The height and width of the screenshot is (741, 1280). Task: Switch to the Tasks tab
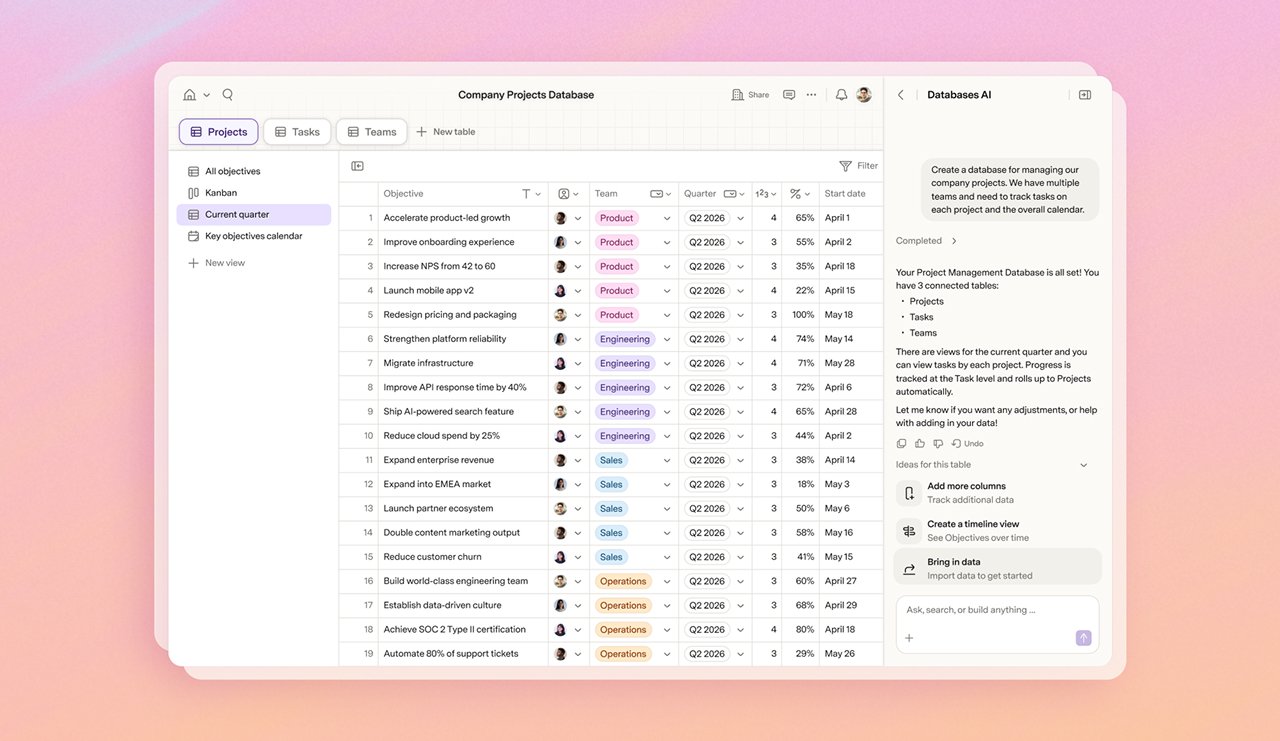click(297, 132)
